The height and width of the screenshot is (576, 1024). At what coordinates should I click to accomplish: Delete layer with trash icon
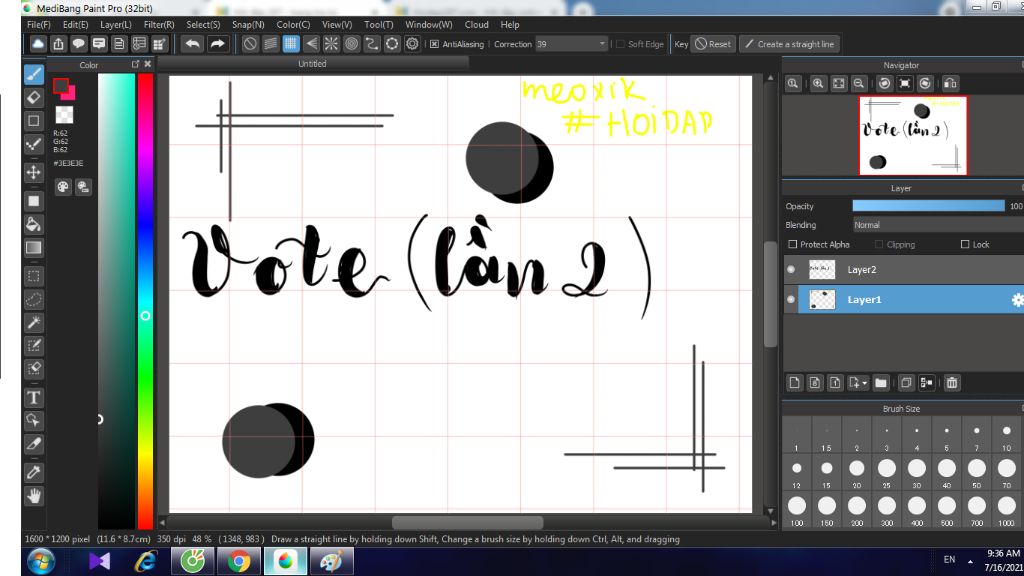point(952,383)
